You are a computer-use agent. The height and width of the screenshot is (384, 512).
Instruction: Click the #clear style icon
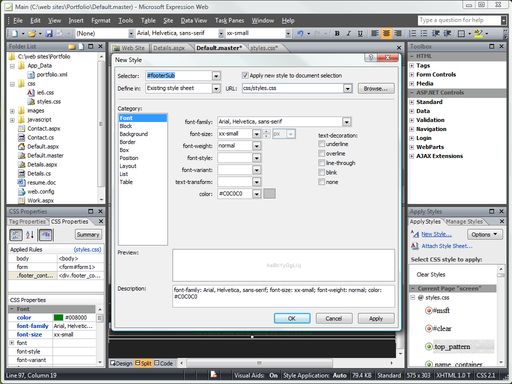(x=428, y=329)
